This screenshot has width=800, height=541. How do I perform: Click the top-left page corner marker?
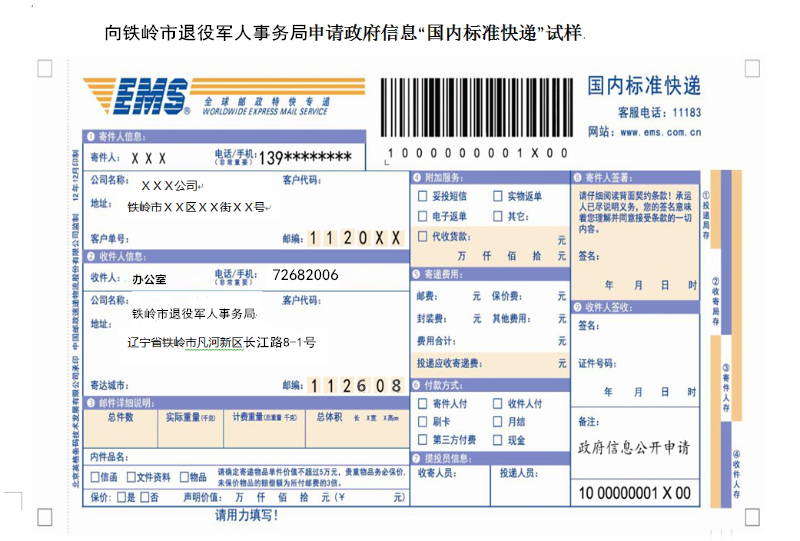click(x=44, y=68)
